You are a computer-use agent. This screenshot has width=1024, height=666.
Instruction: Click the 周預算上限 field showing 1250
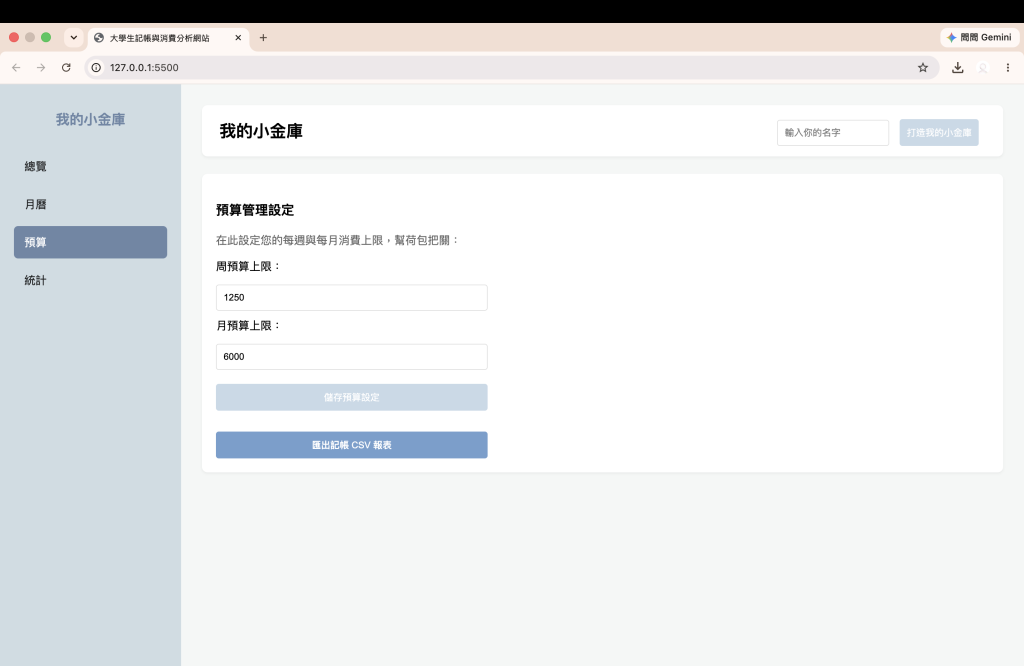(x=351, y=298)
